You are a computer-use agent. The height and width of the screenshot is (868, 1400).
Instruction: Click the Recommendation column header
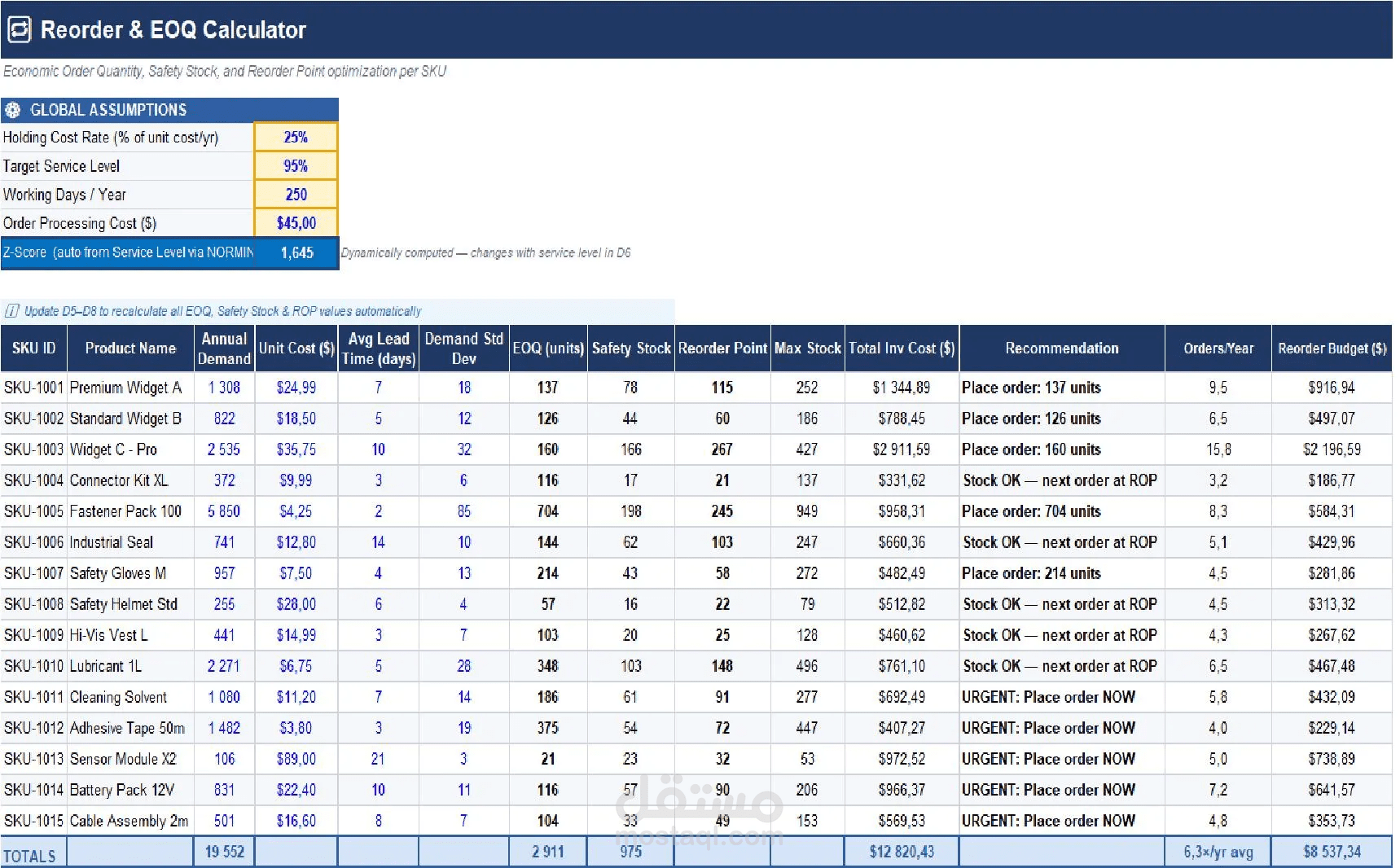coord(1062,349)
